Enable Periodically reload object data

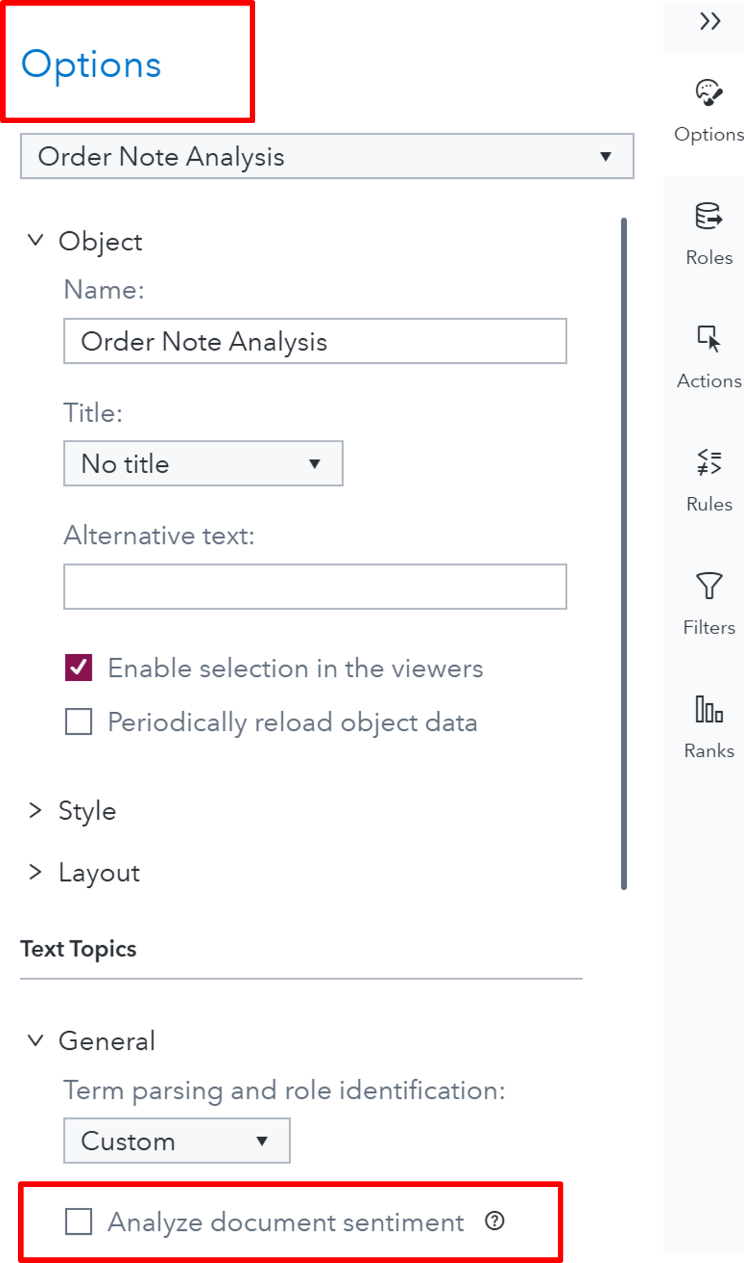78,721
